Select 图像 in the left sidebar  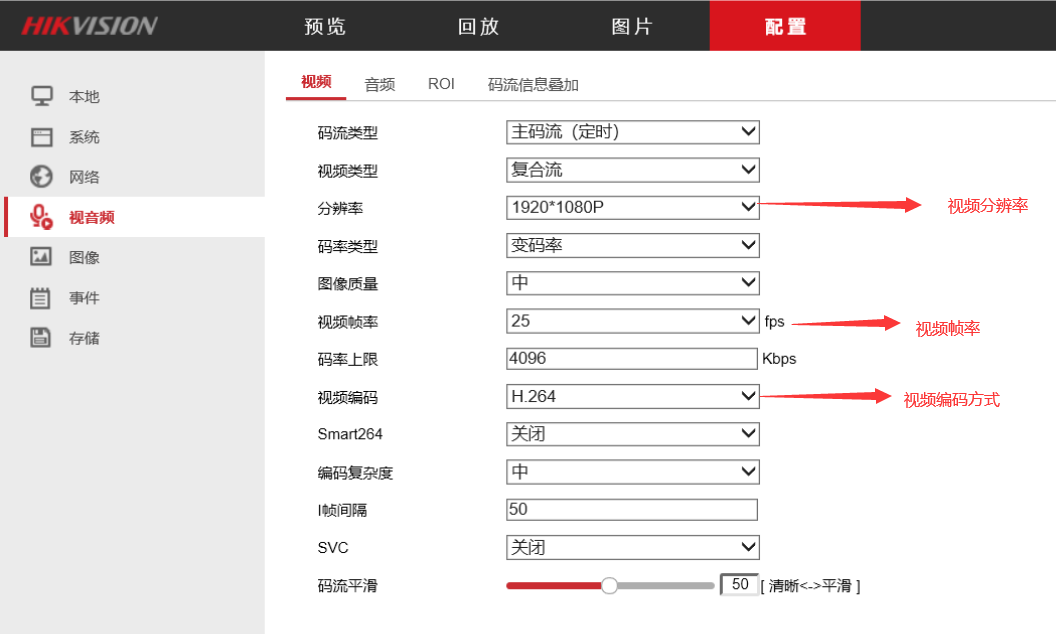[84, 257]
